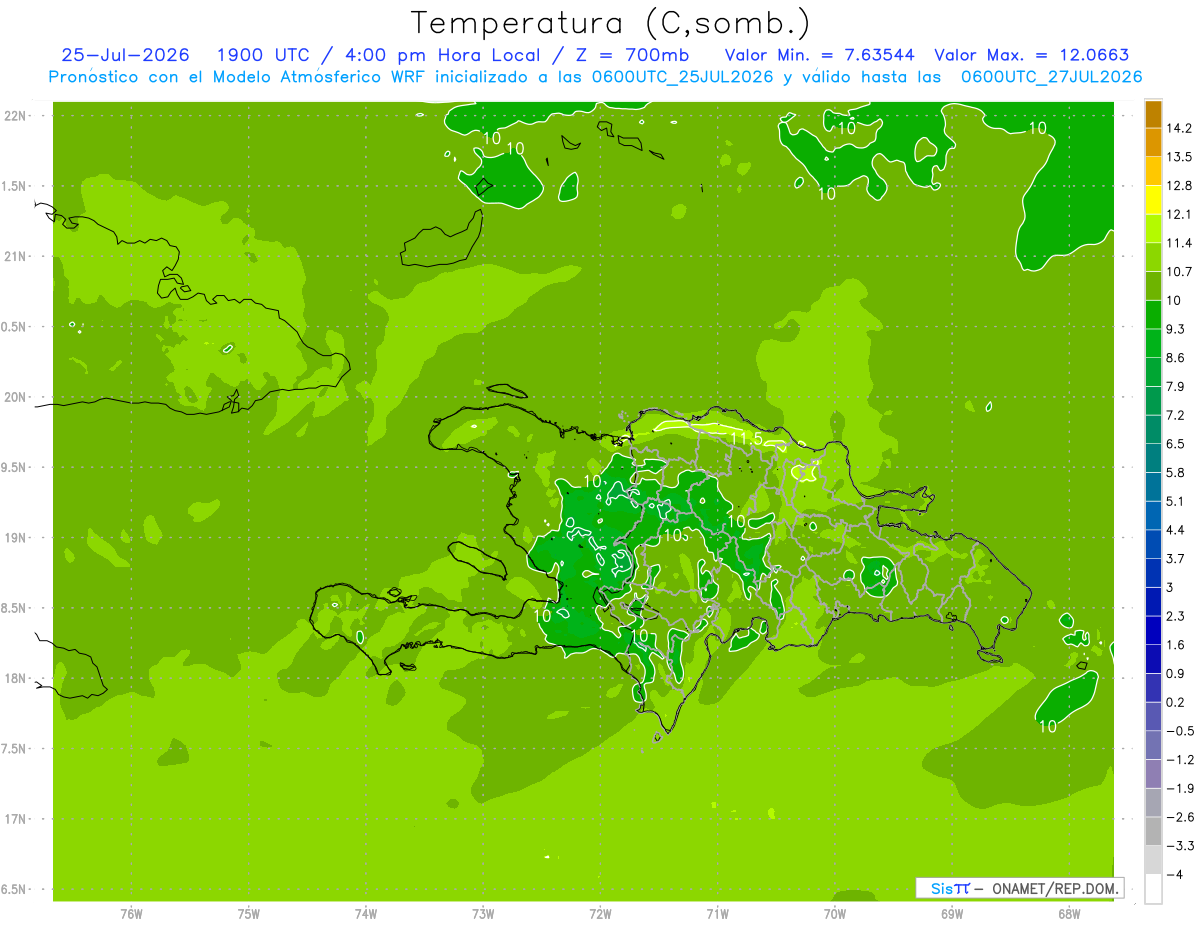
Task: Select '0600UTC_27JUL2026' valid-until text
Action: (x=1052, y=77)
